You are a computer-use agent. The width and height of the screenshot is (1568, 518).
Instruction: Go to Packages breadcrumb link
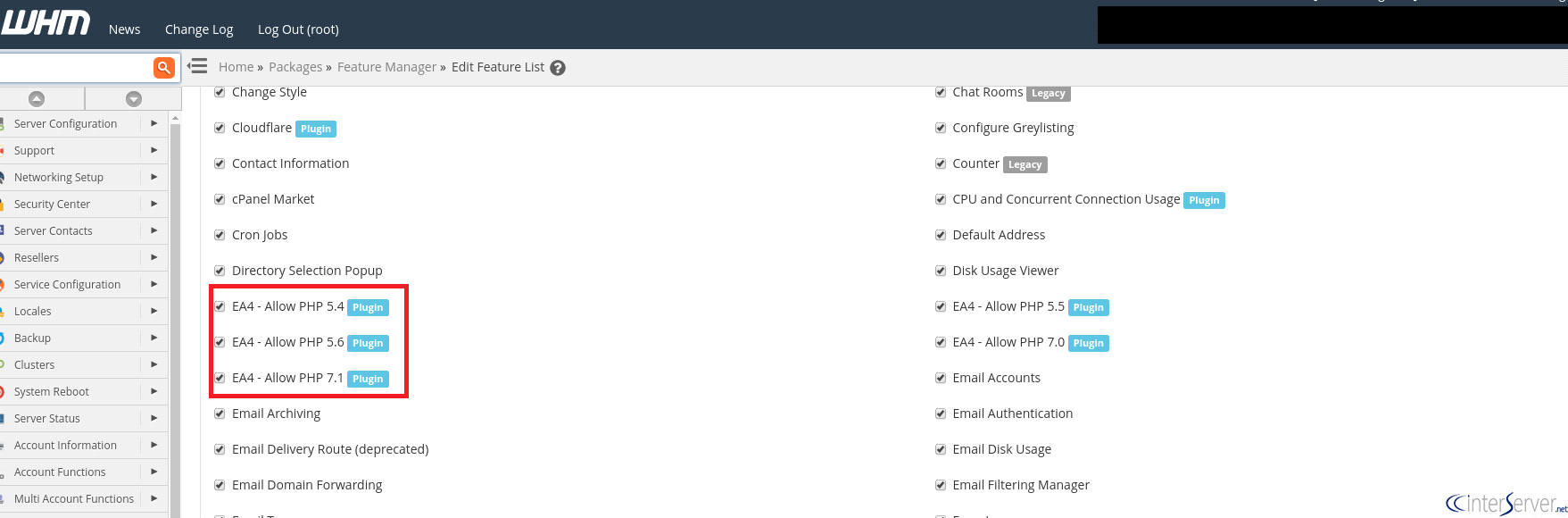[x=295, y=67]
